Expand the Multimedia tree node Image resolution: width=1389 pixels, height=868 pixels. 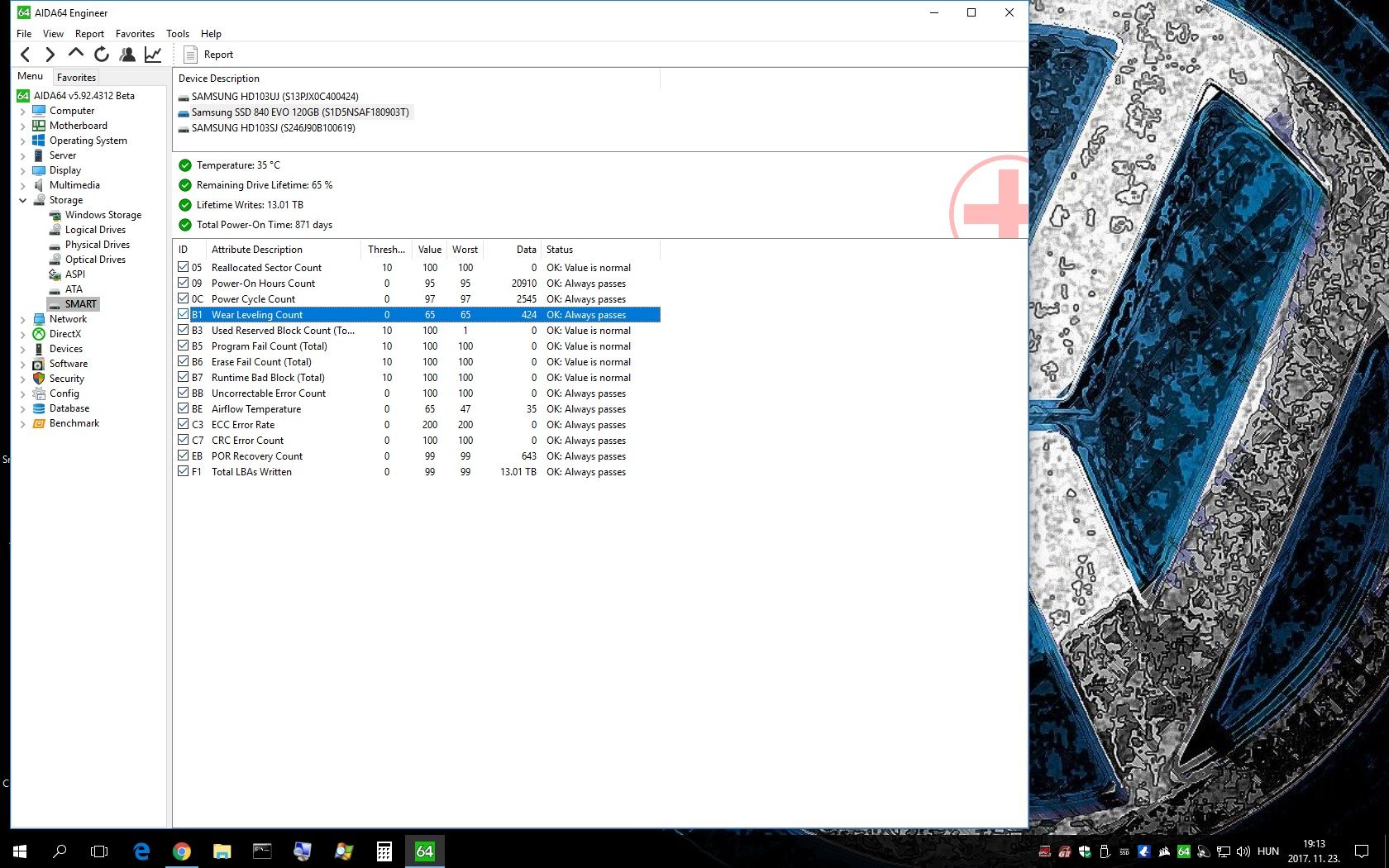coord(22,185)
